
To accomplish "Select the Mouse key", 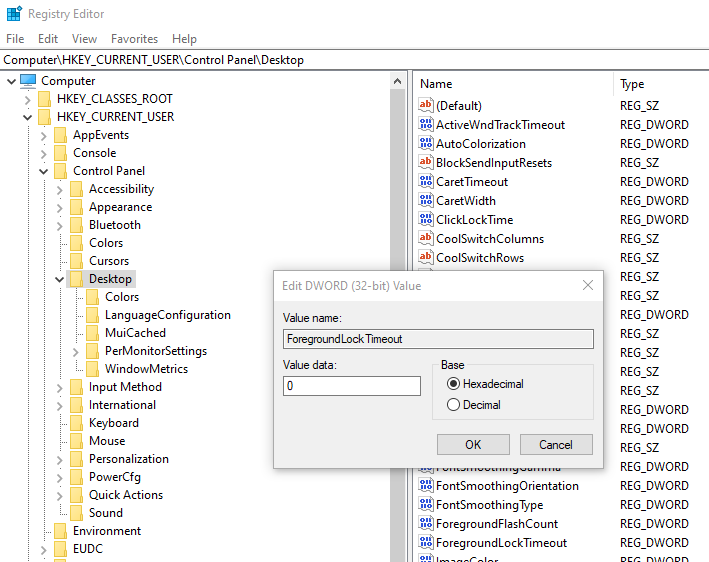I will pos(107,441).
